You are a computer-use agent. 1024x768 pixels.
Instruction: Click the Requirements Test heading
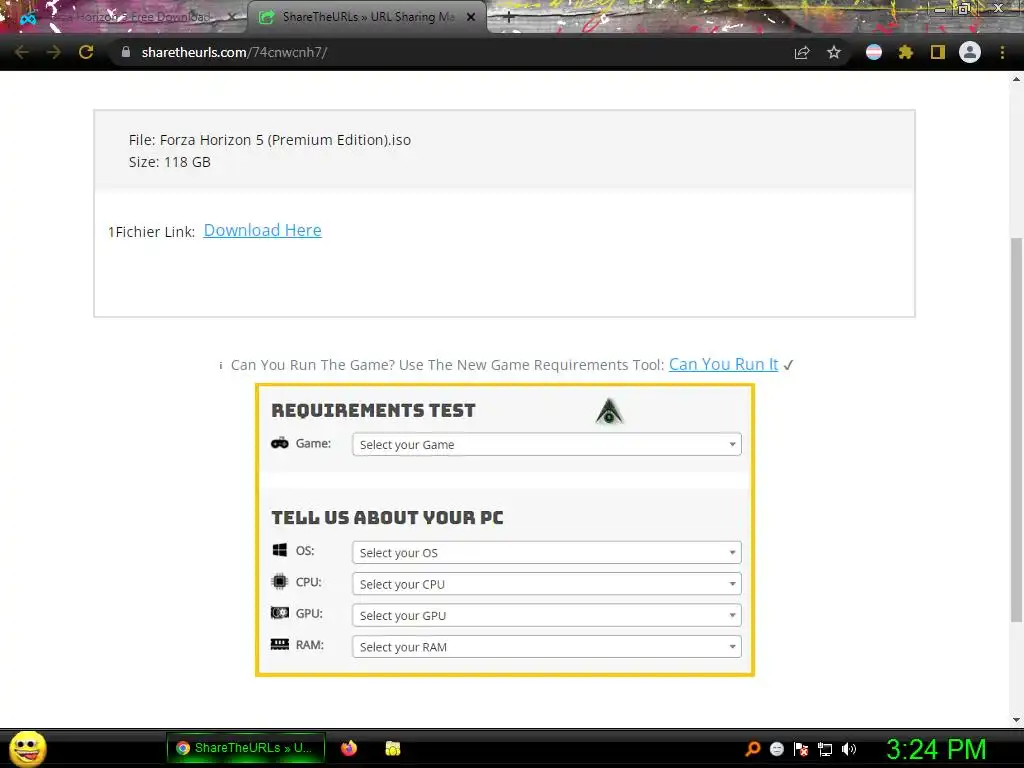click(x=374, y=410)
